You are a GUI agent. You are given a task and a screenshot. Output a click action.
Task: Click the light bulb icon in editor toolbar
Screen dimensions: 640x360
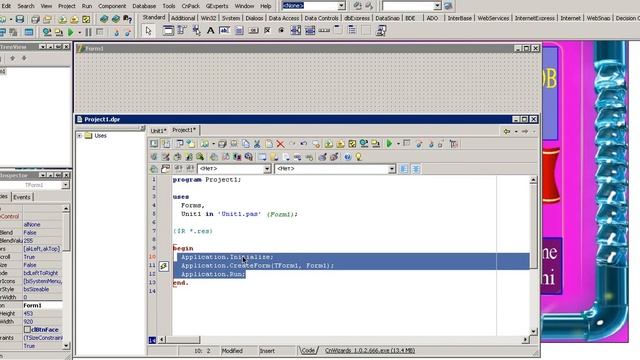click(358, 157)
